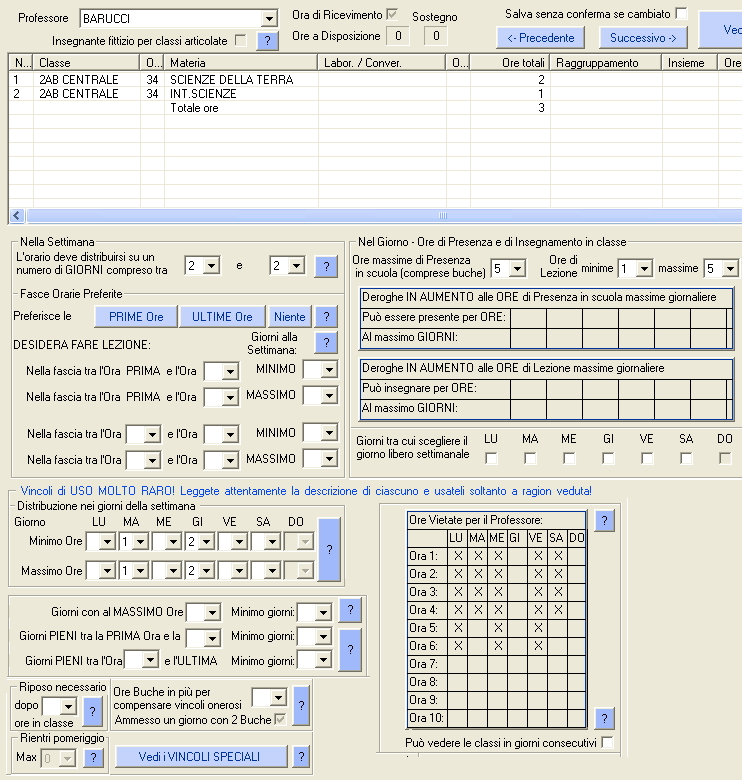Toggle forbidden Ora 6 on ME
Image resolution: width=742 pixels, height=780 pixels.
pyautogui.click(x=497, y=646)
